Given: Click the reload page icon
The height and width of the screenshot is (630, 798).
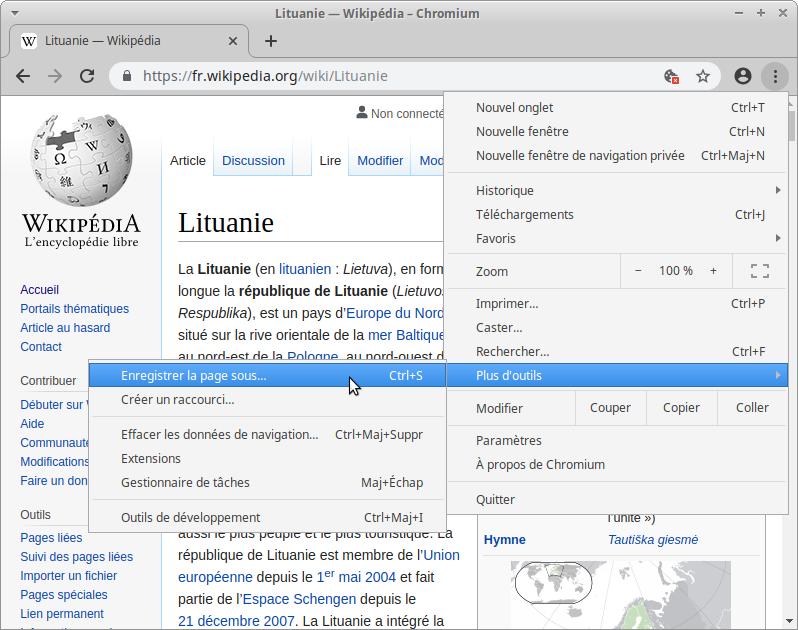Looking at the screenshot, I should point(87,76).
